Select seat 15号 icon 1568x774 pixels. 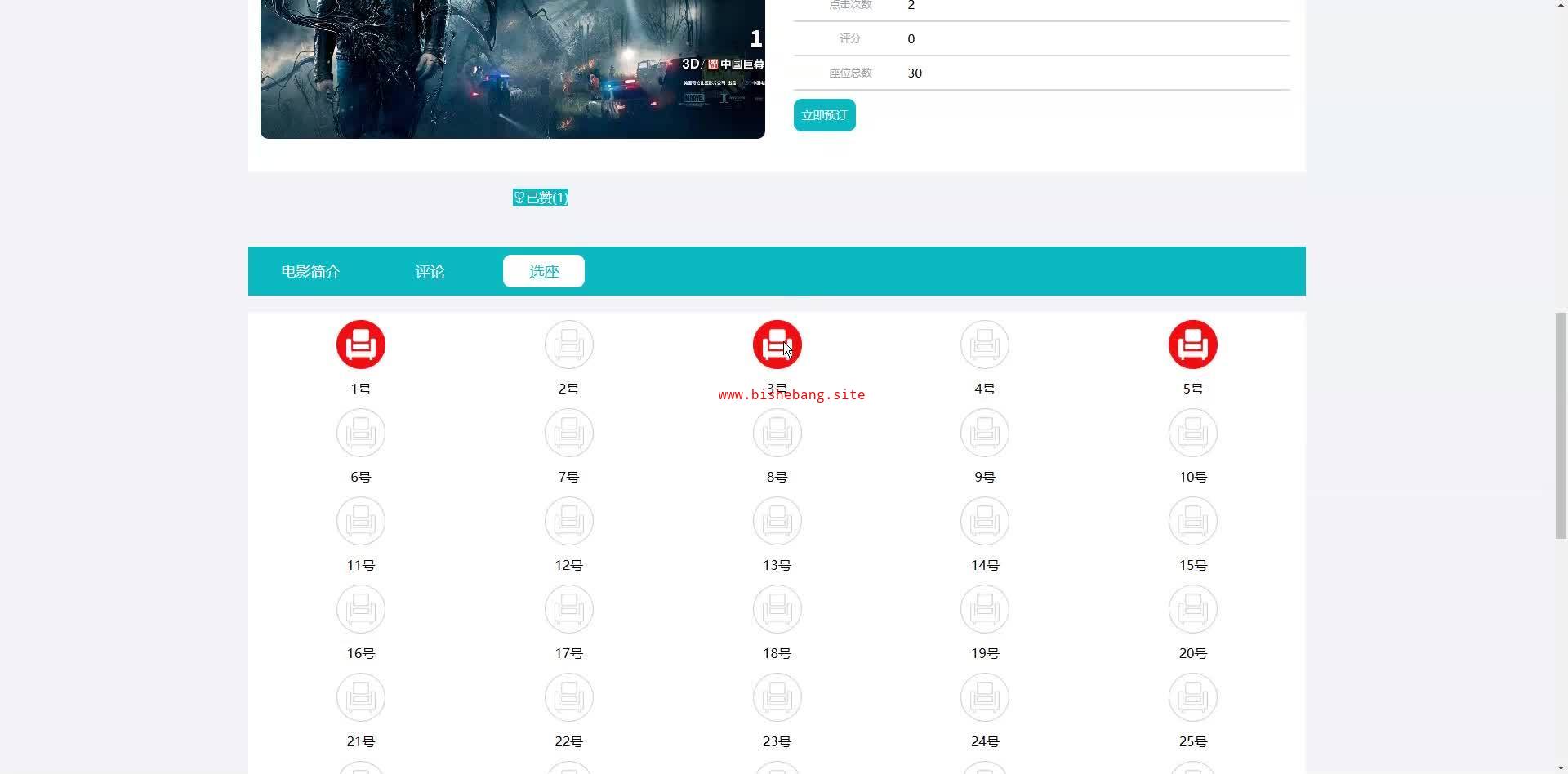click(1193, 521)
